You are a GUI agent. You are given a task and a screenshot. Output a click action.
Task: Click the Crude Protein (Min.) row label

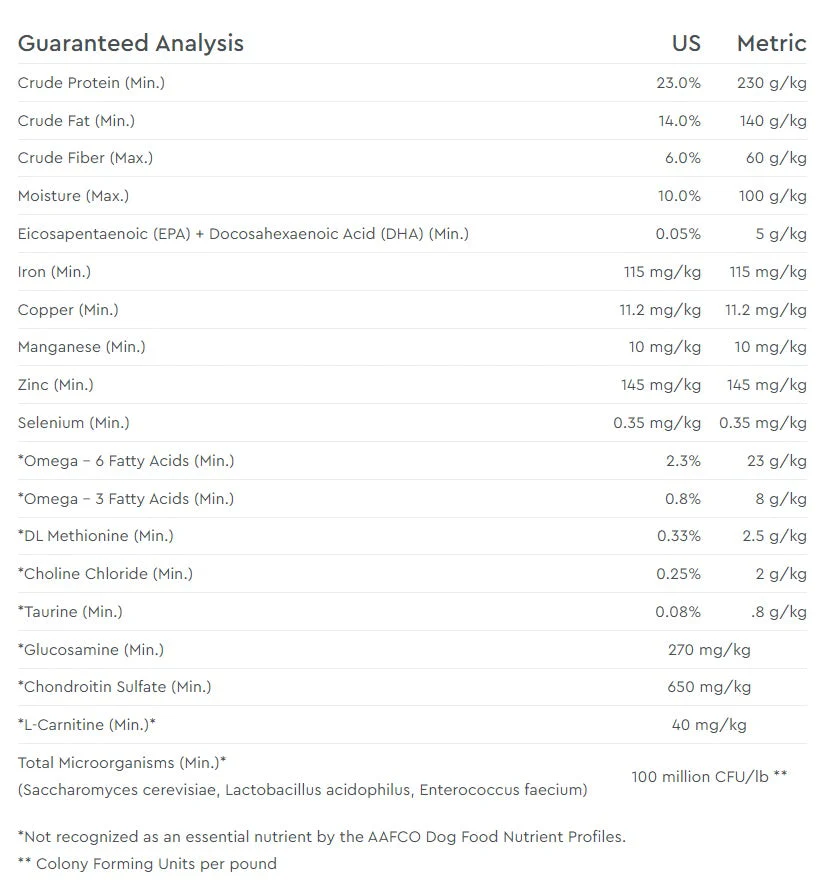(91, 83)
